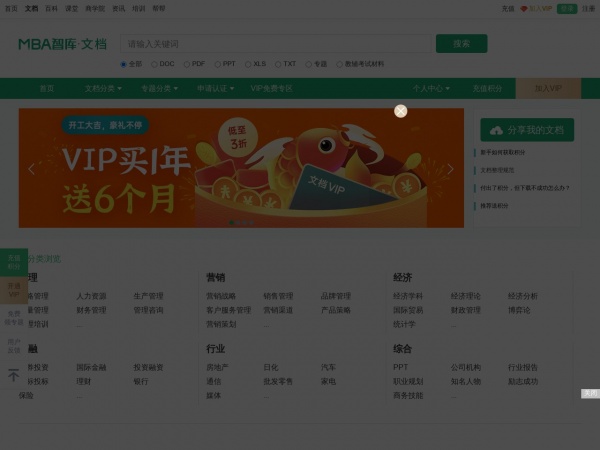Select the 全部 radio button
The image size is (600, 450).
pyautogui.click(x=123, y=64)
